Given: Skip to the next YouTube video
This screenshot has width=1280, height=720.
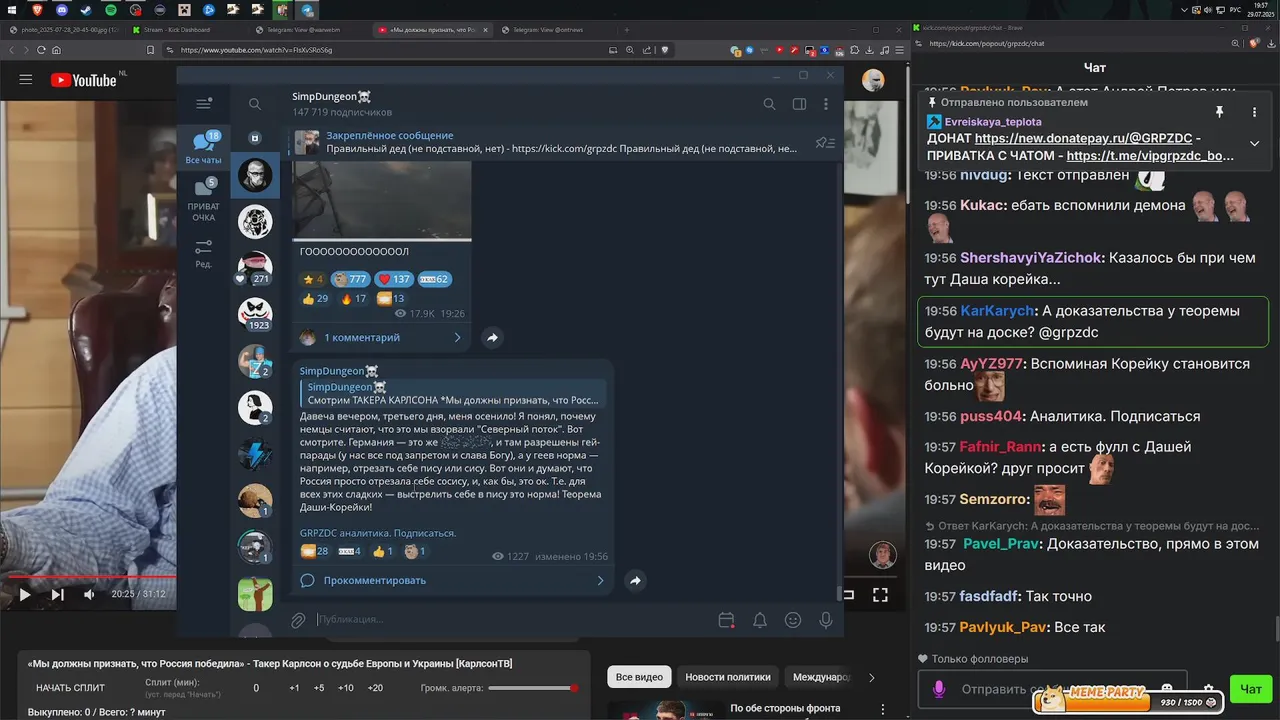Looking at the screenshot, I should pyautogui.click(x=57, y=594).
